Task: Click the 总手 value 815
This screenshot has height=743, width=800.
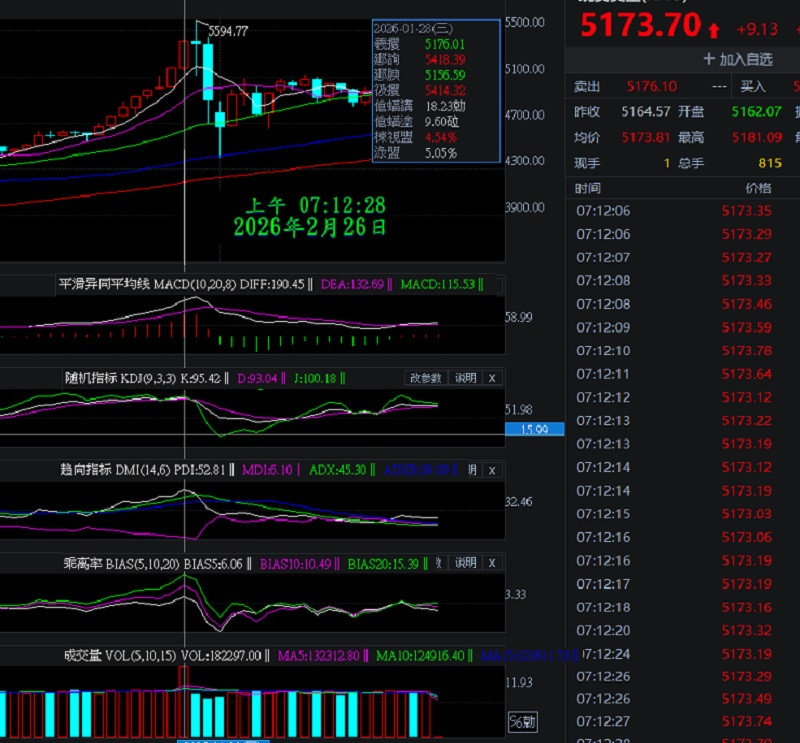Action: coord(770,163)
